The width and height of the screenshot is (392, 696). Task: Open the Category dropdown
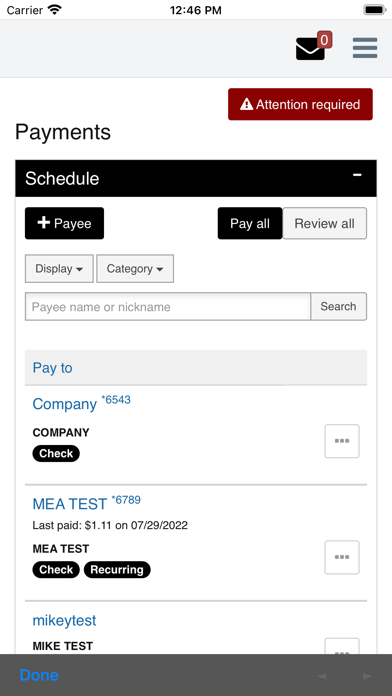(x=135, y=269)
